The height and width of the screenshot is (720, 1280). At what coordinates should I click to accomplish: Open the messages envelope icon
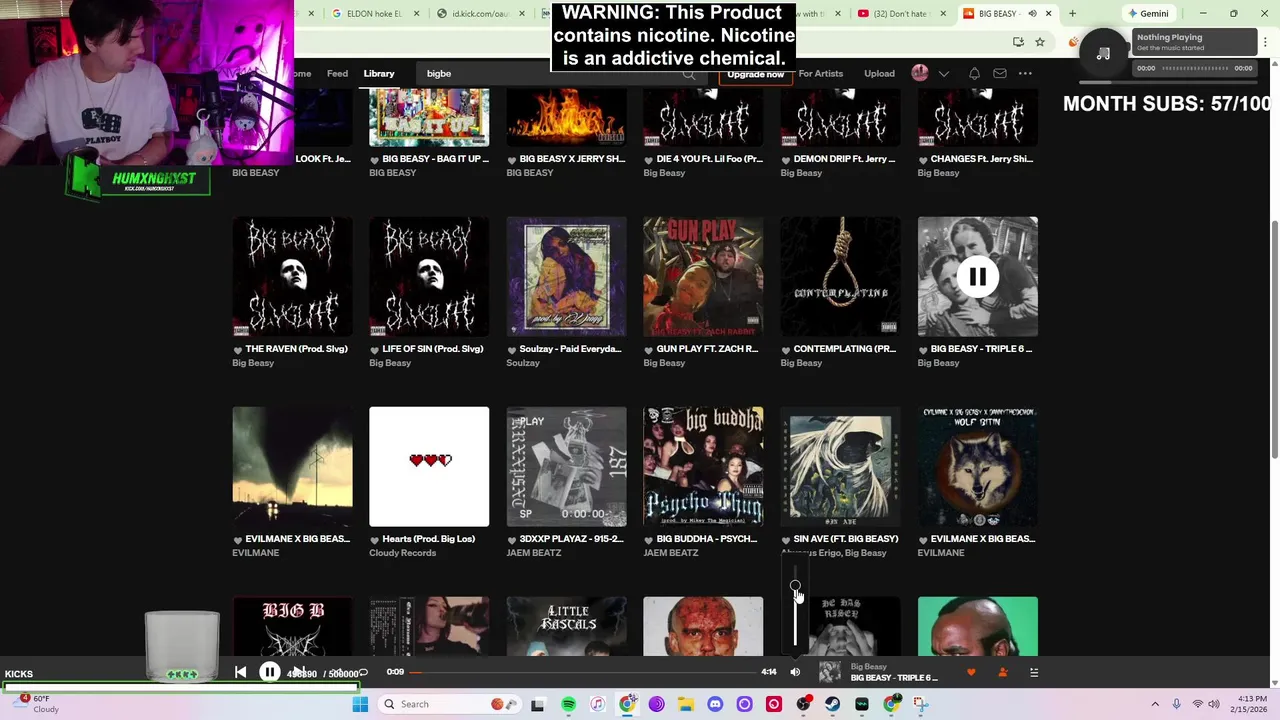[999, 73]
